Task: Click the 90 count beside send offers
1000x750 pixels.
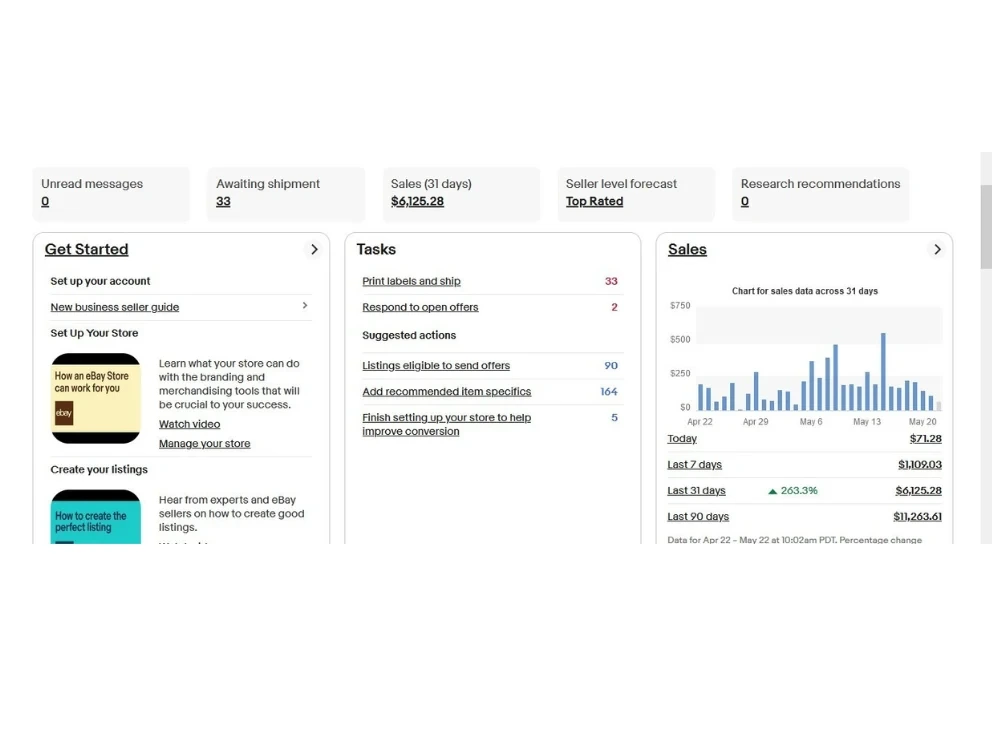Action: coord(611,365)
